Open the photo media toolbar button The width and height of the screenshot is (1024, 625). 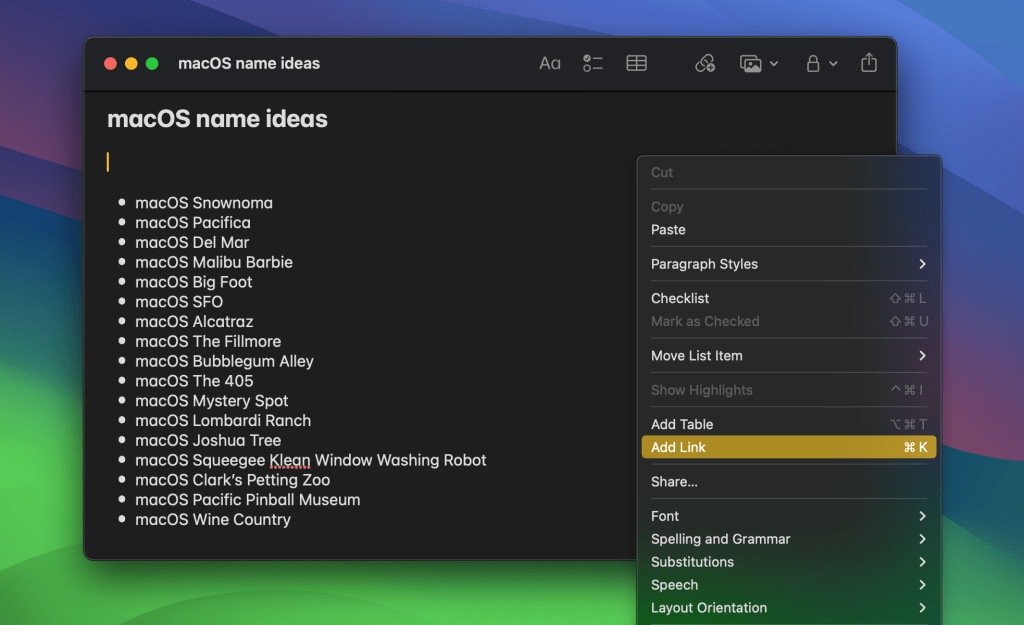coord(751,63)
